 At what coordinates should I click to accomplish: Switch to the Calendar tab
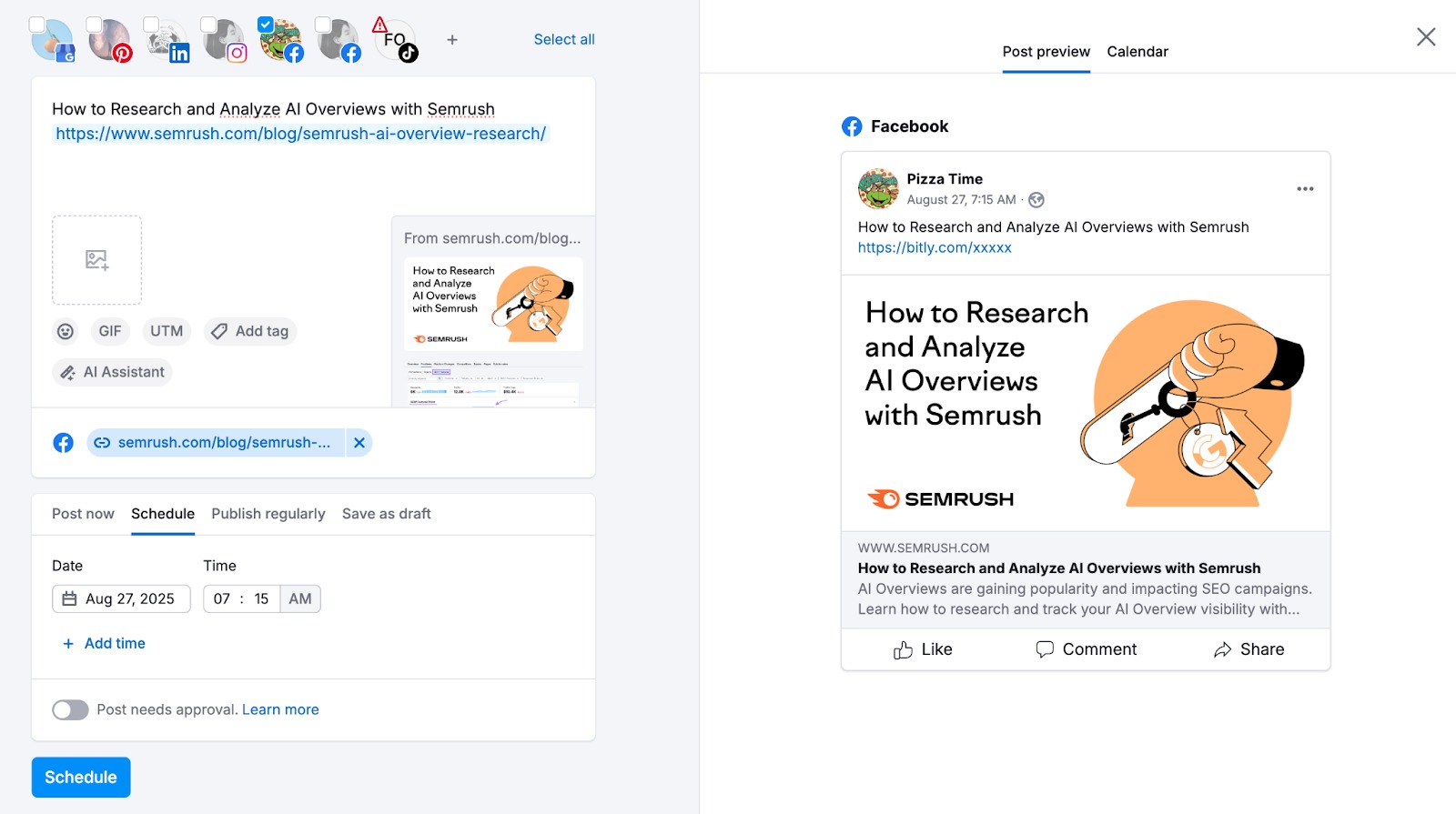coord(1137,52)
